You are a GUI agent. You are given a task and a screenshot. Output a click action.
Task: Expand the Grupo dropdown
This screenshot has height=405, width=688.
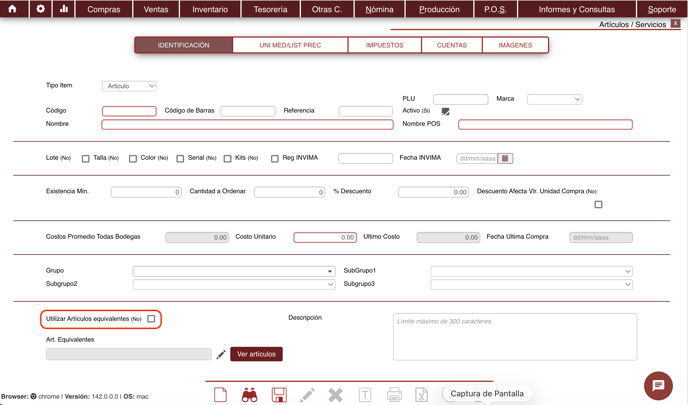234,271
